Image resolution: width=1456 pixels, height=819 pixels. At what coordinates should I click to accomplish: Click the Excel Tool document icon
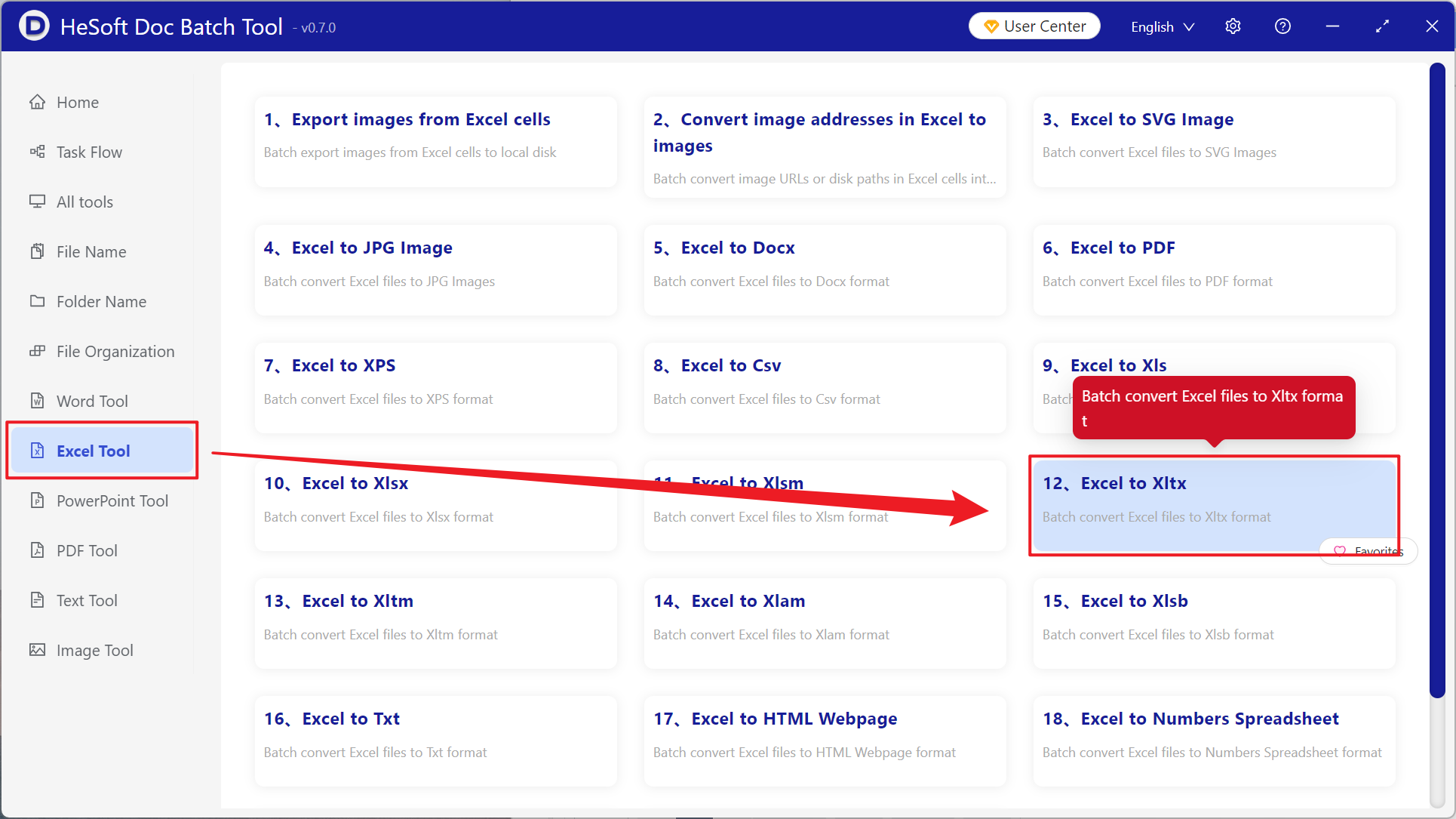tap(37, 451)
